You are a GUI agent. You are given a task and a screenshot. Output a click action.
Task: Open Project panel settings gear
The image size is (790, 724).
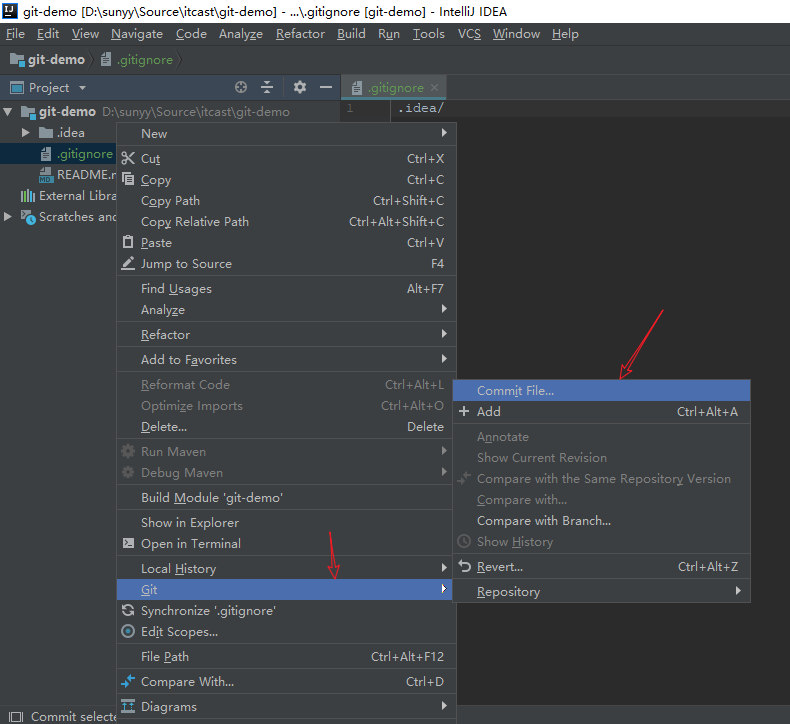(299, 88)
